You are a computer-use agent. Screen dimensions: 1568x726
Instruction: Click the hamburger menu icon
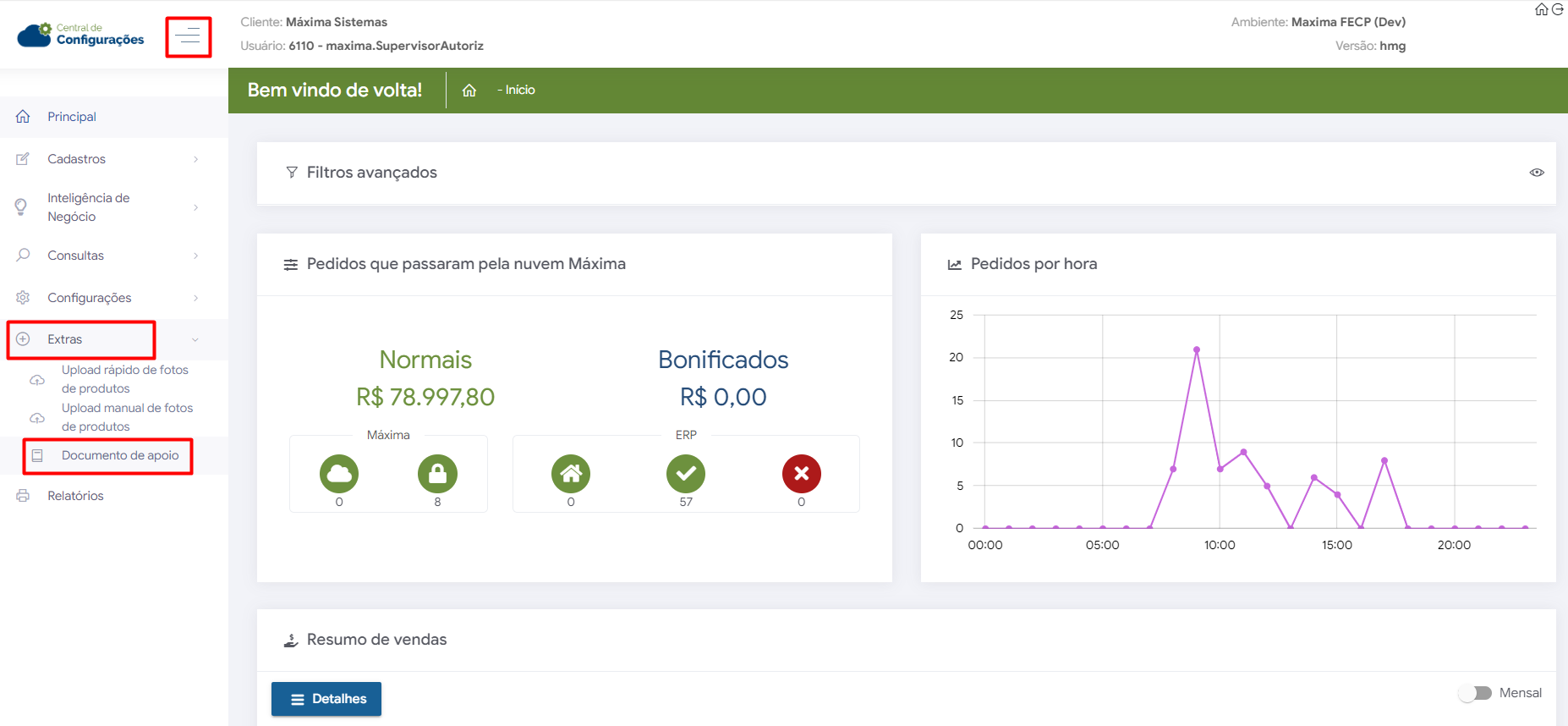[x=188, y=36]
